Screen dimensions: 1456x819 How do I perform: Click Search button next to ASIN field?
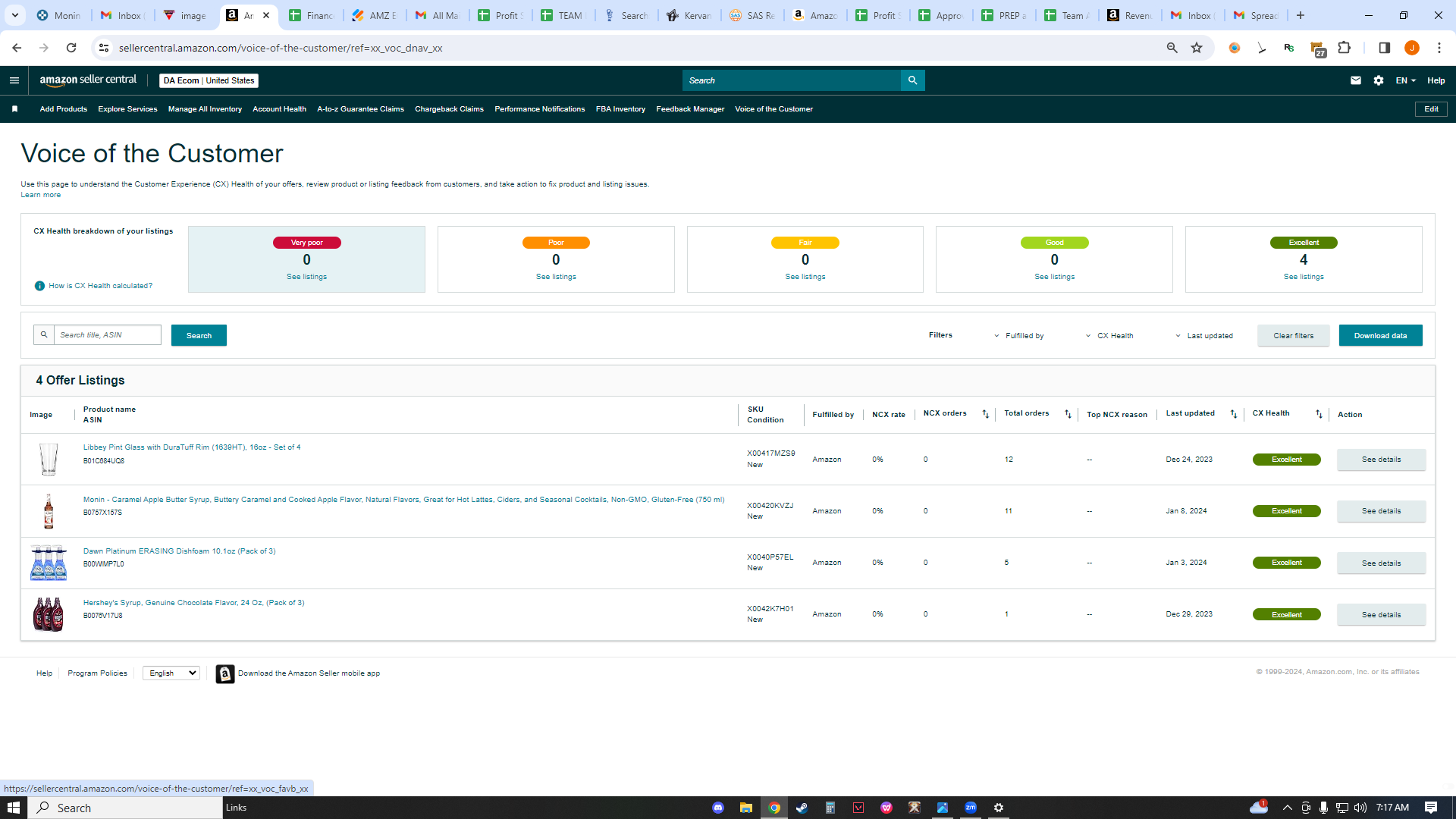(199, 336)
